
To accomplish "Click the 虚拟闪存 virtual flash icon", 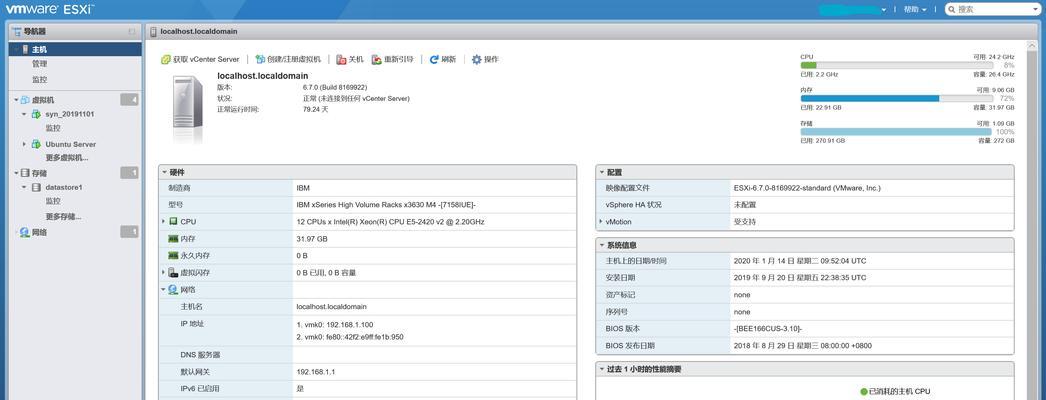I will coord(173,273).
